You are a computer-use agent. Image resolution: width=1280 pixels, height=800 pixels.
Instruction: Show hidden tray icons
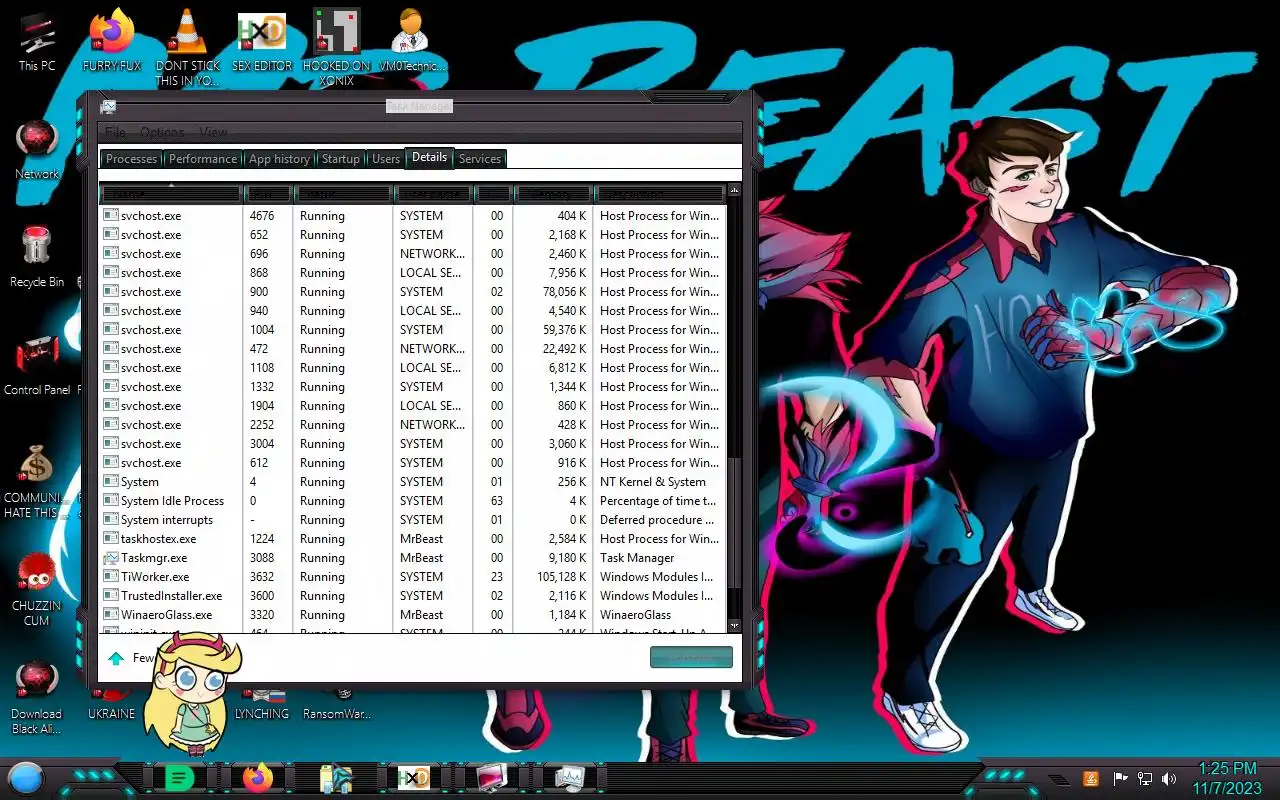1058,778
